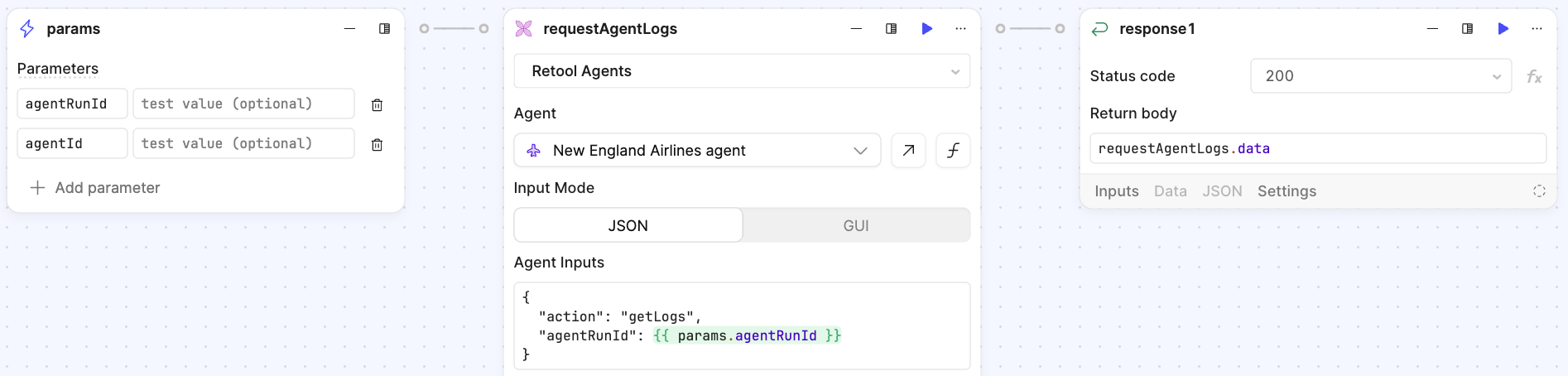
Task: Open agent in new tab arrow icon
Action: point(908,151)
